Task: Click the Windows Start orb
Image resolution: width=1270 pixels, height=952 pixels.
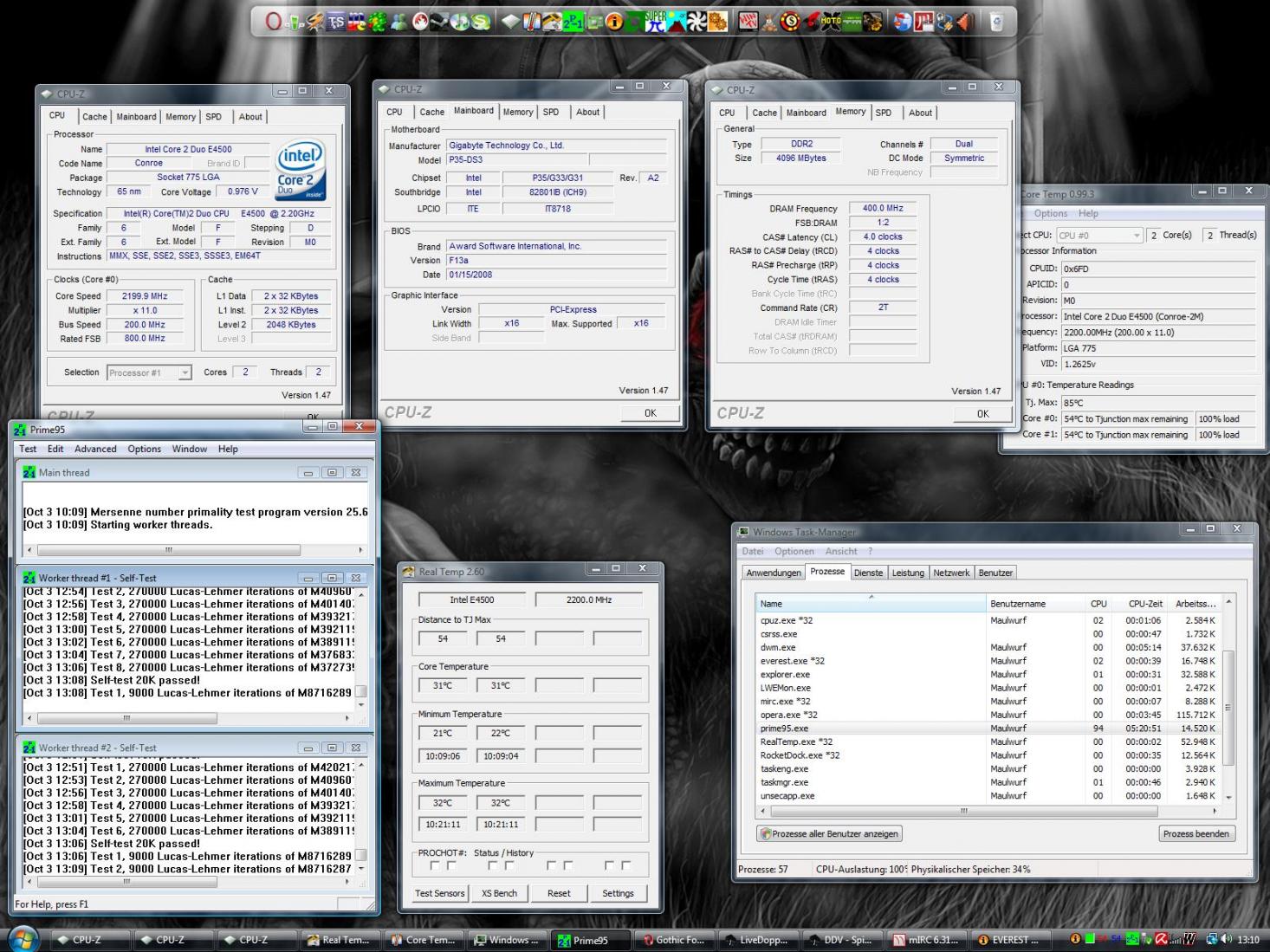Action: point(23,939)
